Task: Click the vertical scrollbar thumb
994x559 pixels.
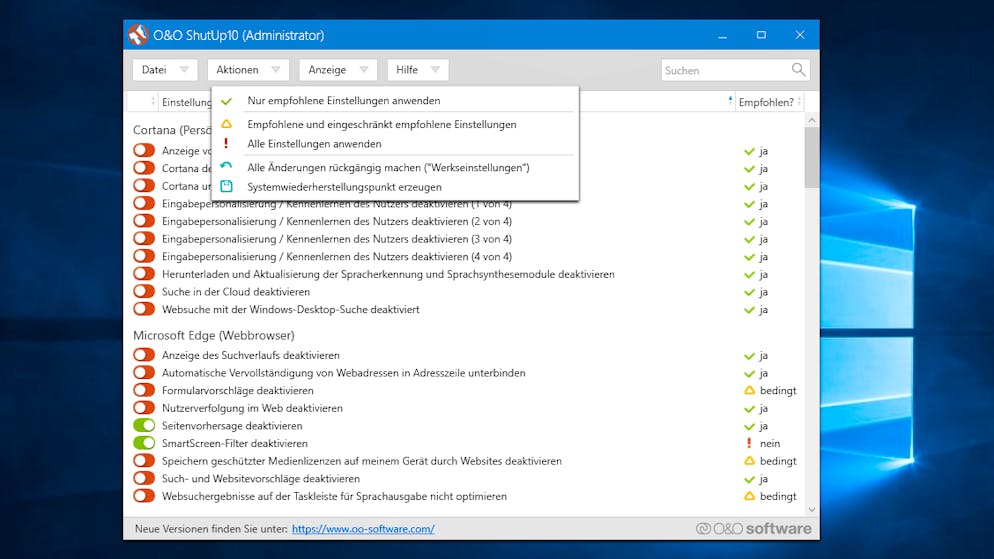Action: point(811,158)
